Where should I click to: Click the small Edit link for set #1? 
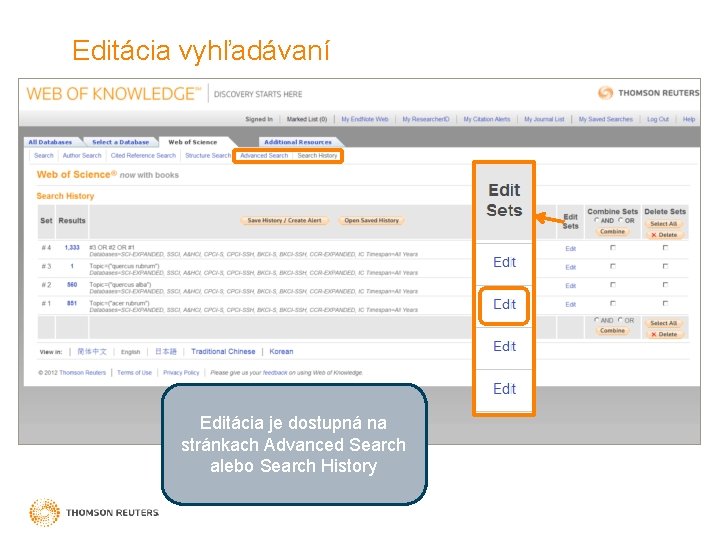click(570, 304)
